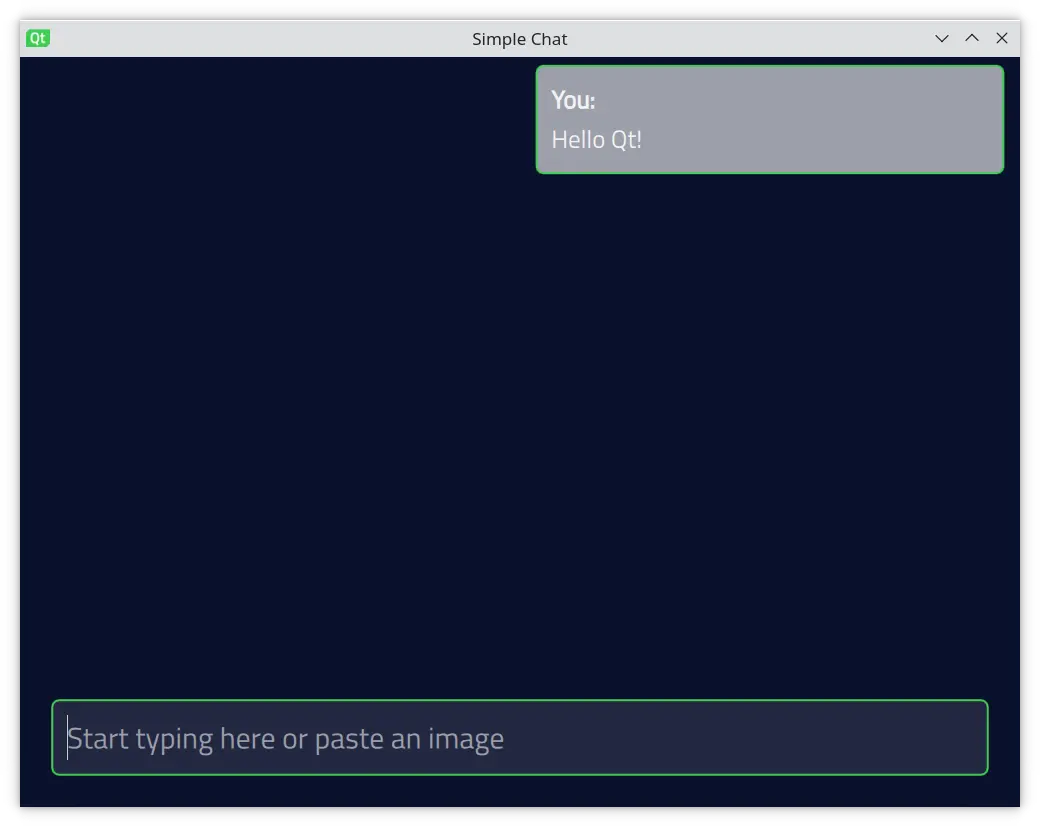This screenshot has width=1040, height=827.
Task: Click the empty right side of the message bubble
Action: 880,120
